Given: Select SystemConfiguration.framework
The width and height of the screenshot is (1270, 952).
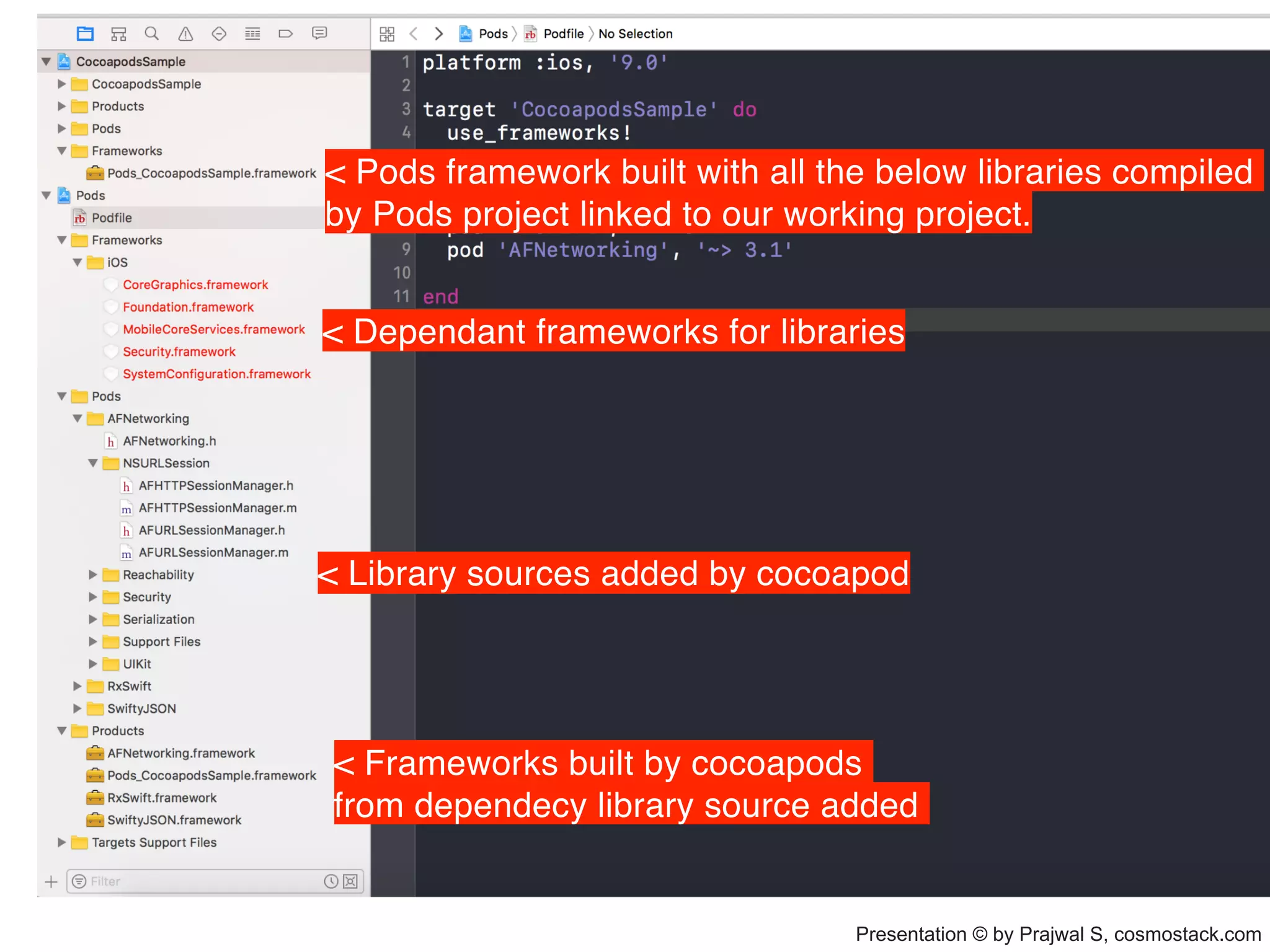Looking at the screenshot, I should click(x=217, y=374).
